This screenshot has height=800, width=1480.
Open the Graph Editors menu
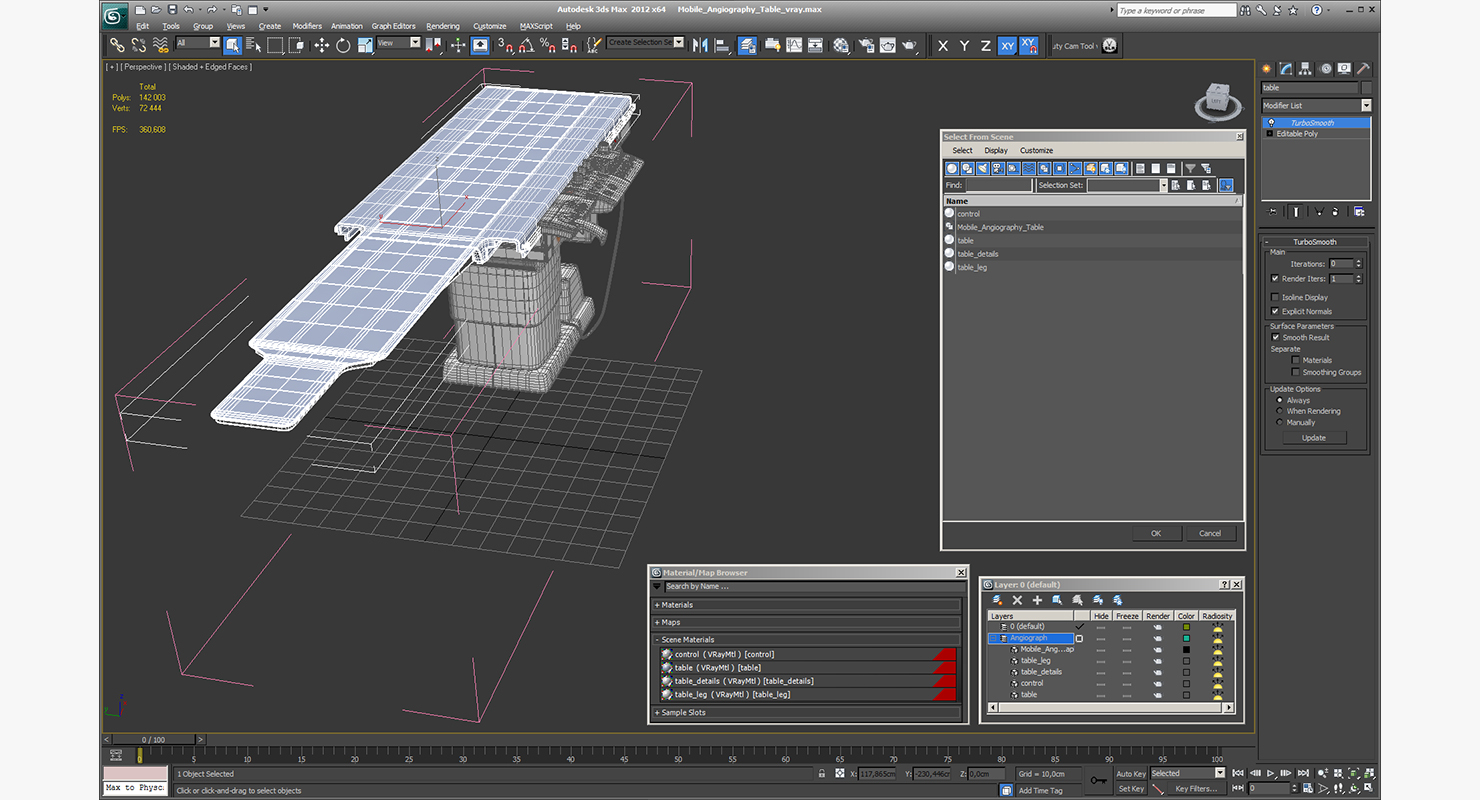[x=393, y=26]
